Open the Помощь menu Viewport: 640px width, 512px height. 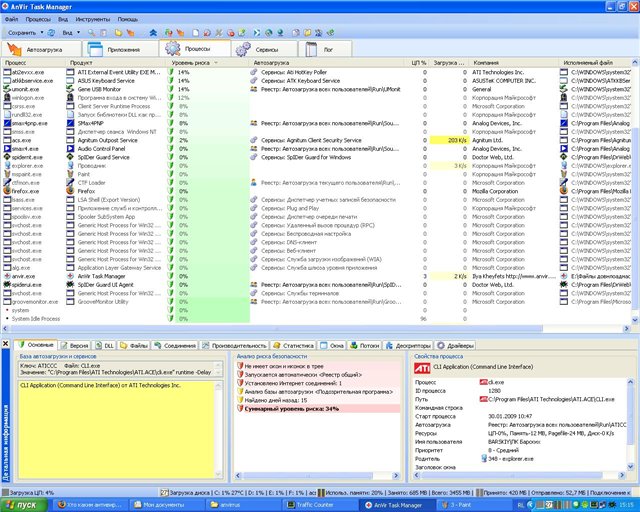128,19
